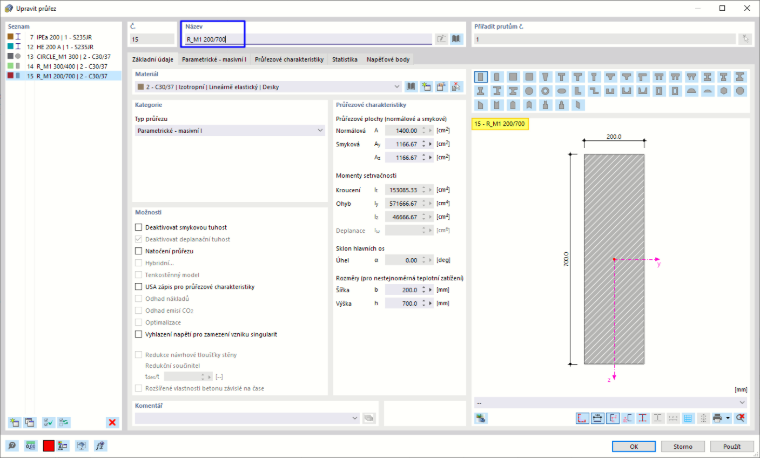
Task: Enable Vyhlazení napětí pro zamezení vzniku singularit
Action: pos(139,334)
